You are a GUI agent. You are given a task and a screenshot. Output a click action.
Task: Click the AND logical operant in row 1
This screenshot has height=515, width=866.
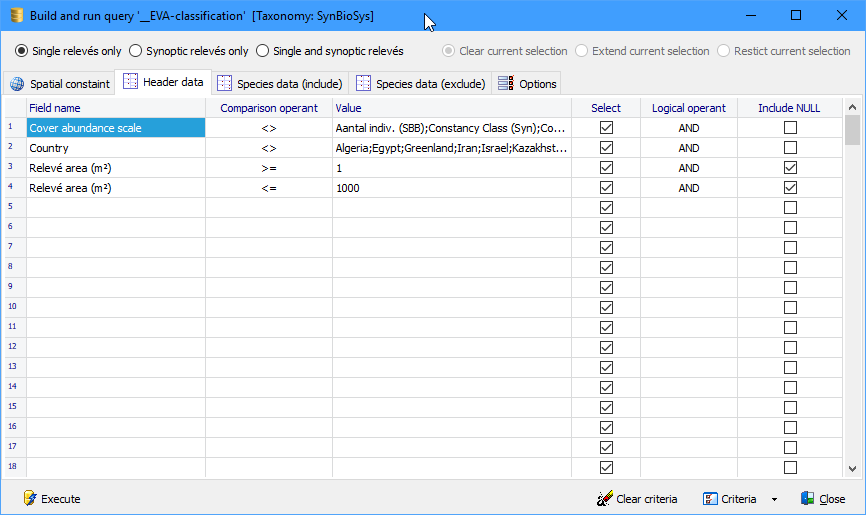688,128
